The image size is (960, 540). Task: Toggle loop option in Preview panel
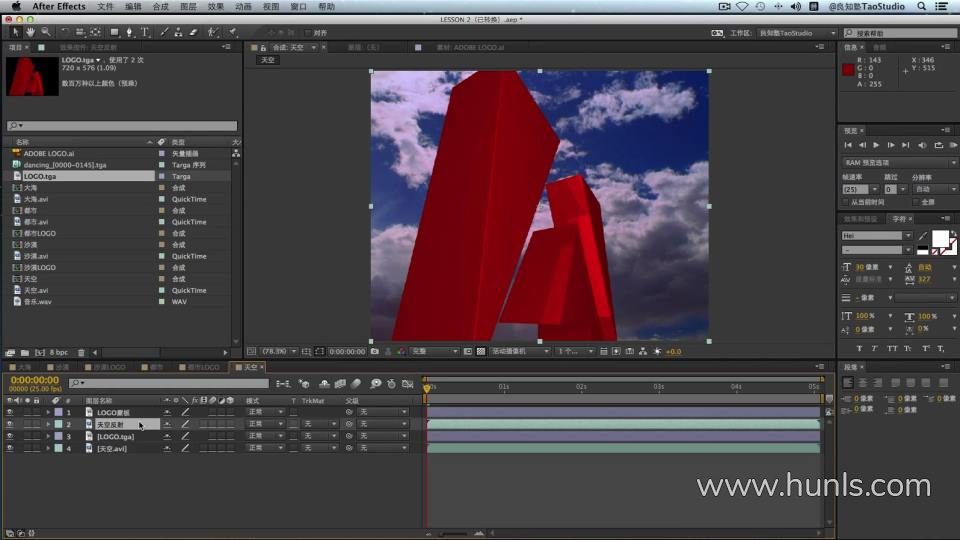pos(938,145)
